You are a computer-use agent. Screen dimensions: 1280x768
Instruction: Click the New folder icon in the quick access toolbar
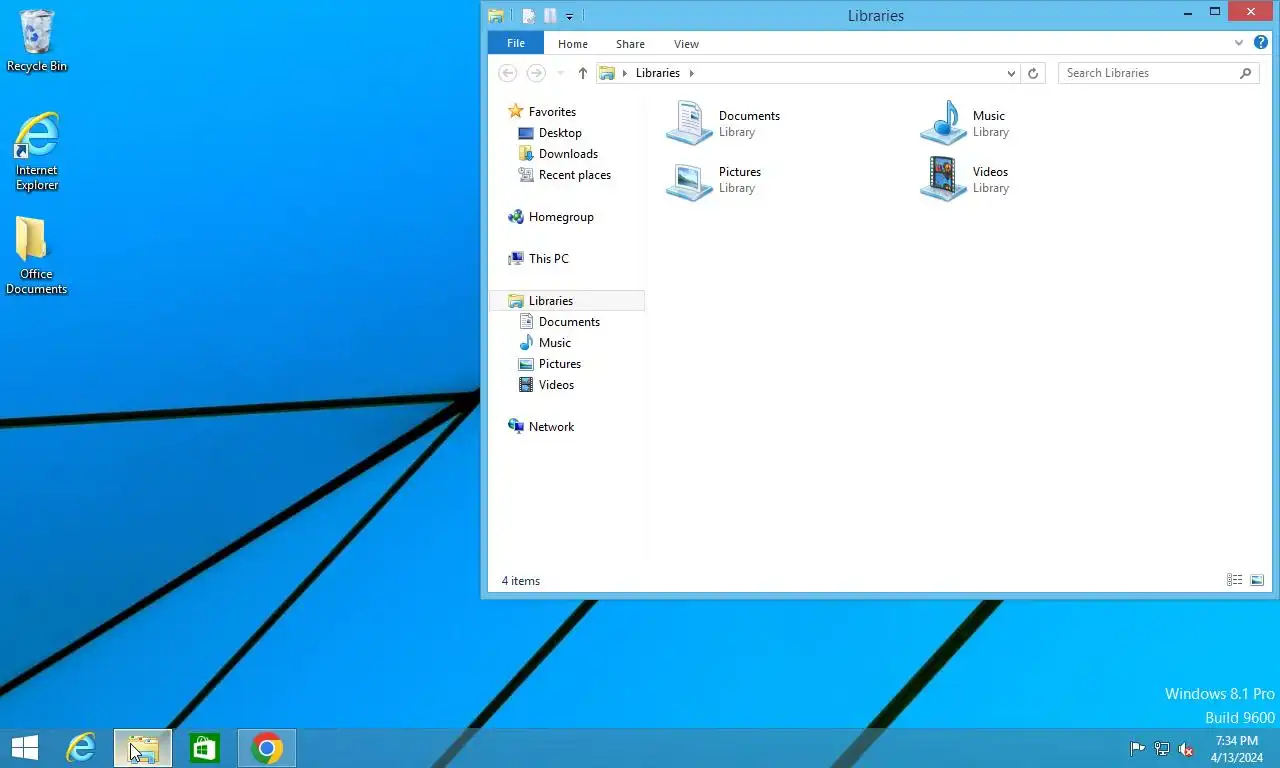[550, 16]
